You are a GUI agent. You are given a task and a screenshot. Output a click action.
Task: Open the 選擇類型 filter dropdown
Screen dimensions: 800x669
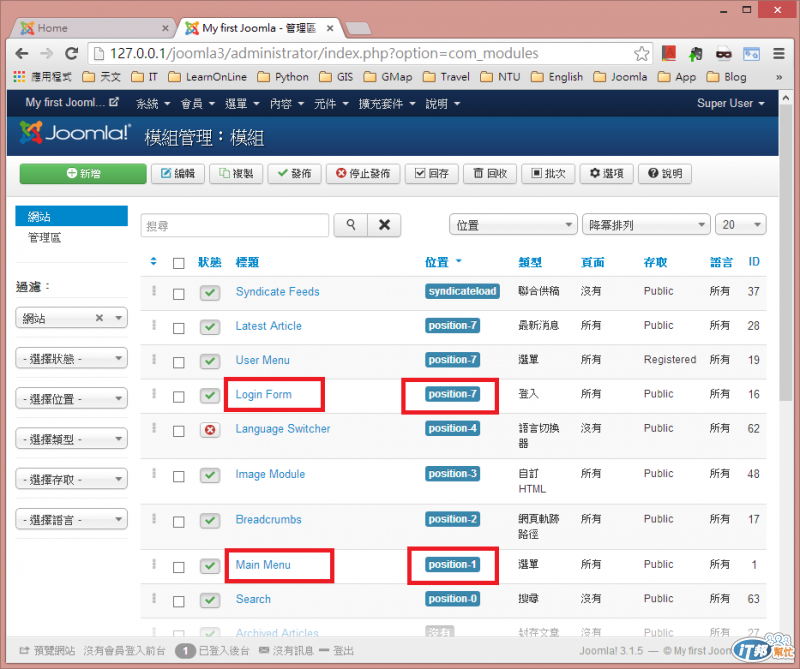(x=71, y=439)
